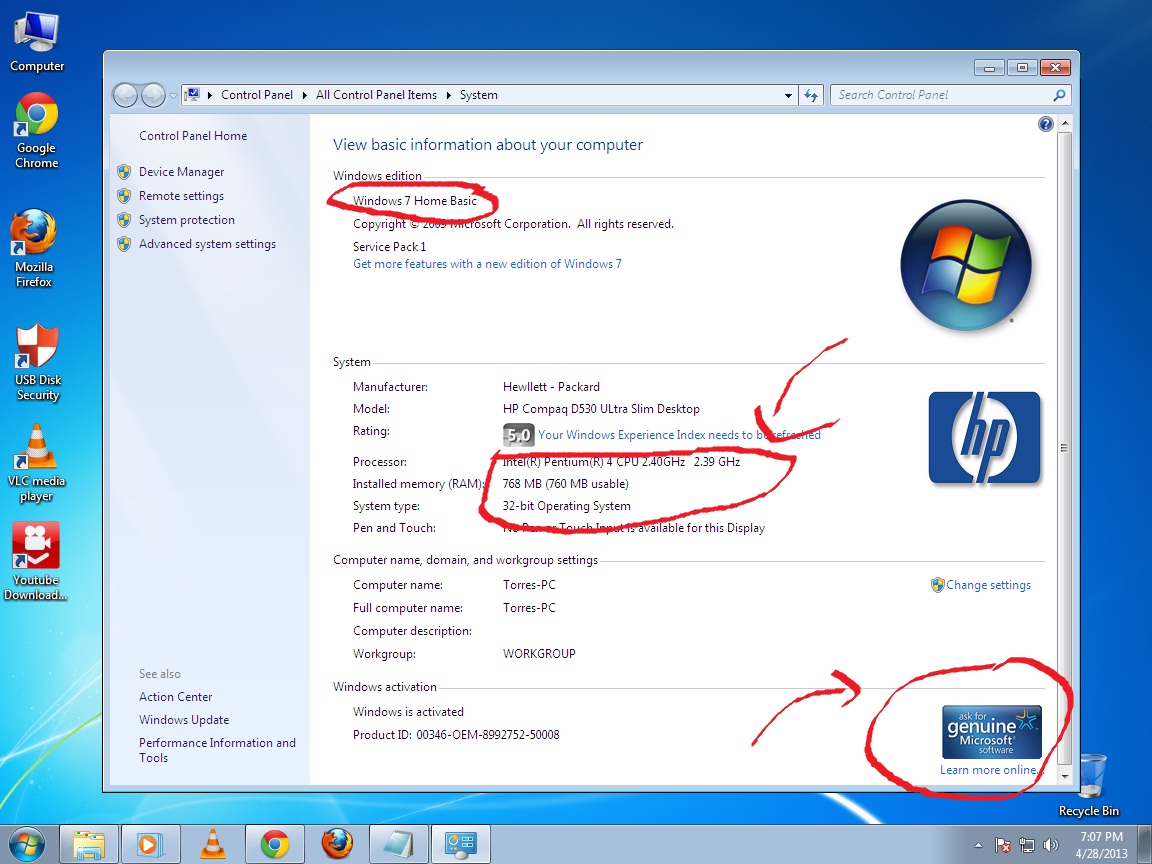Launch Windows Media Player from taskbar

coord(150,844)
